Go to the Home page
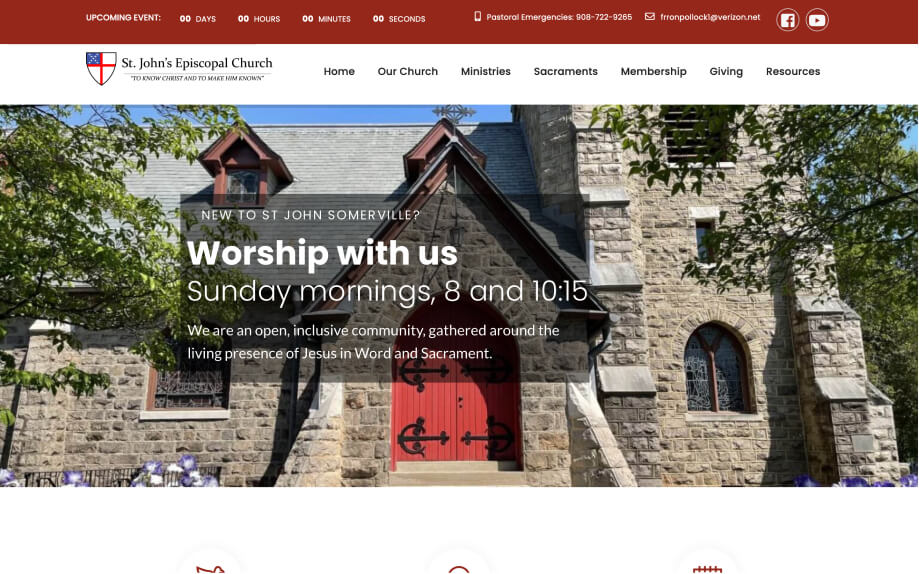 click(339, 72)
